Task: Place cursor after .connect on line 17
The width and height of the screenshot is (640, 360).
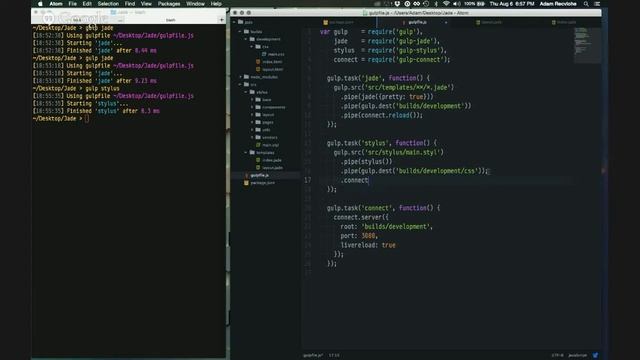Action: (369, 180)
